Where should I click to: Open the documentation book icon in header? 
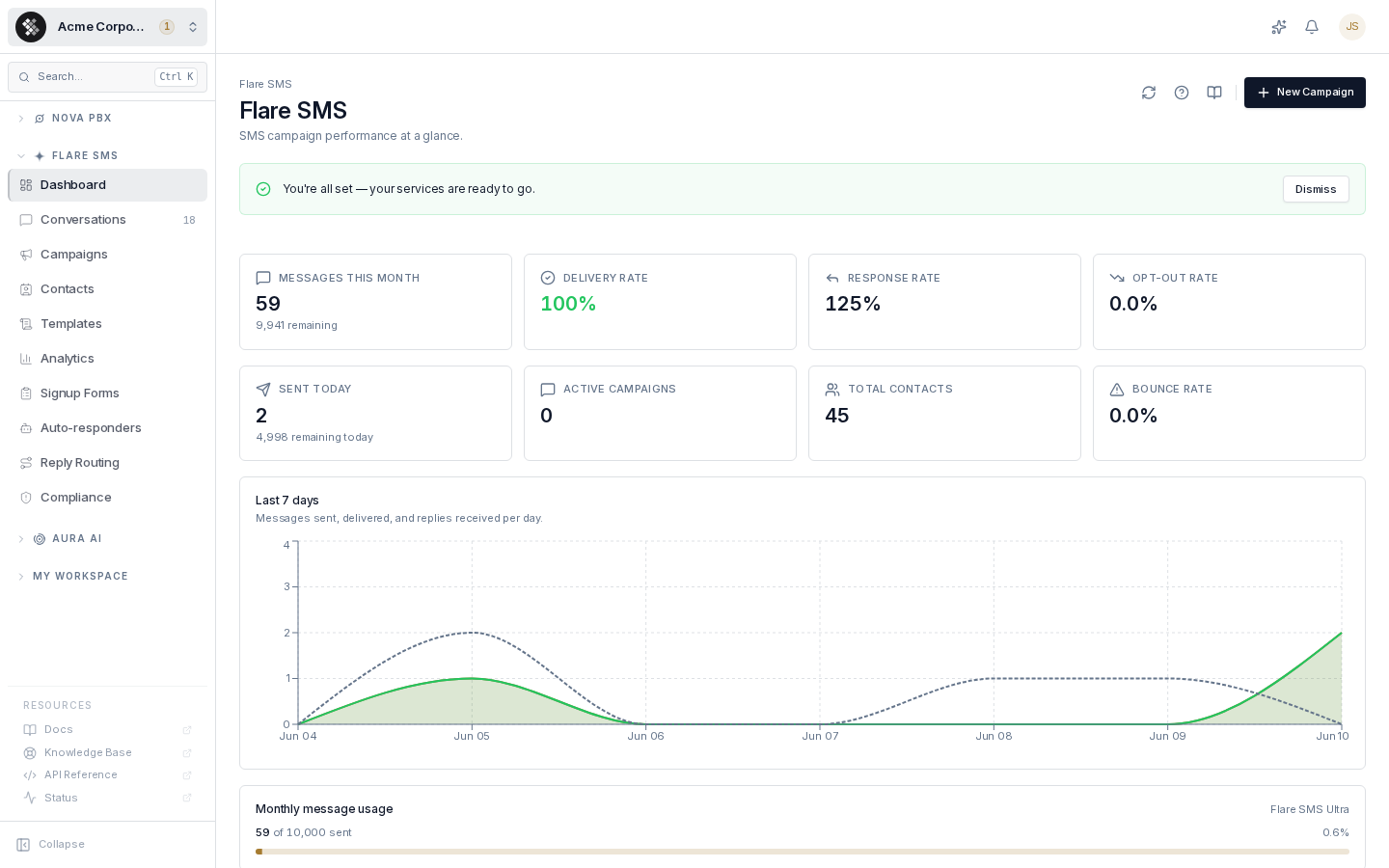click(x=1214, y=93)
